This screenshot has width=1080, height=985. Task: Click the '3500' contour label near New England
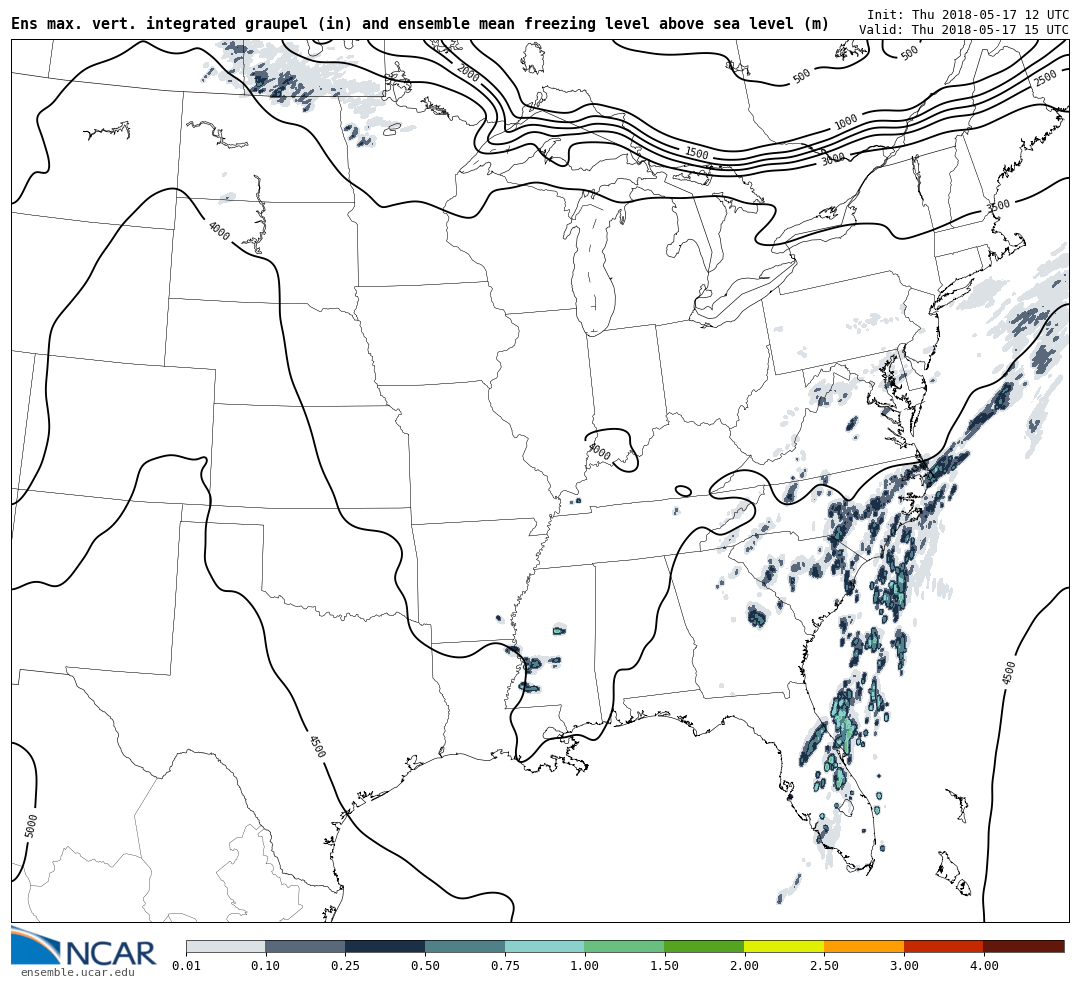click(x=997, y=206)
